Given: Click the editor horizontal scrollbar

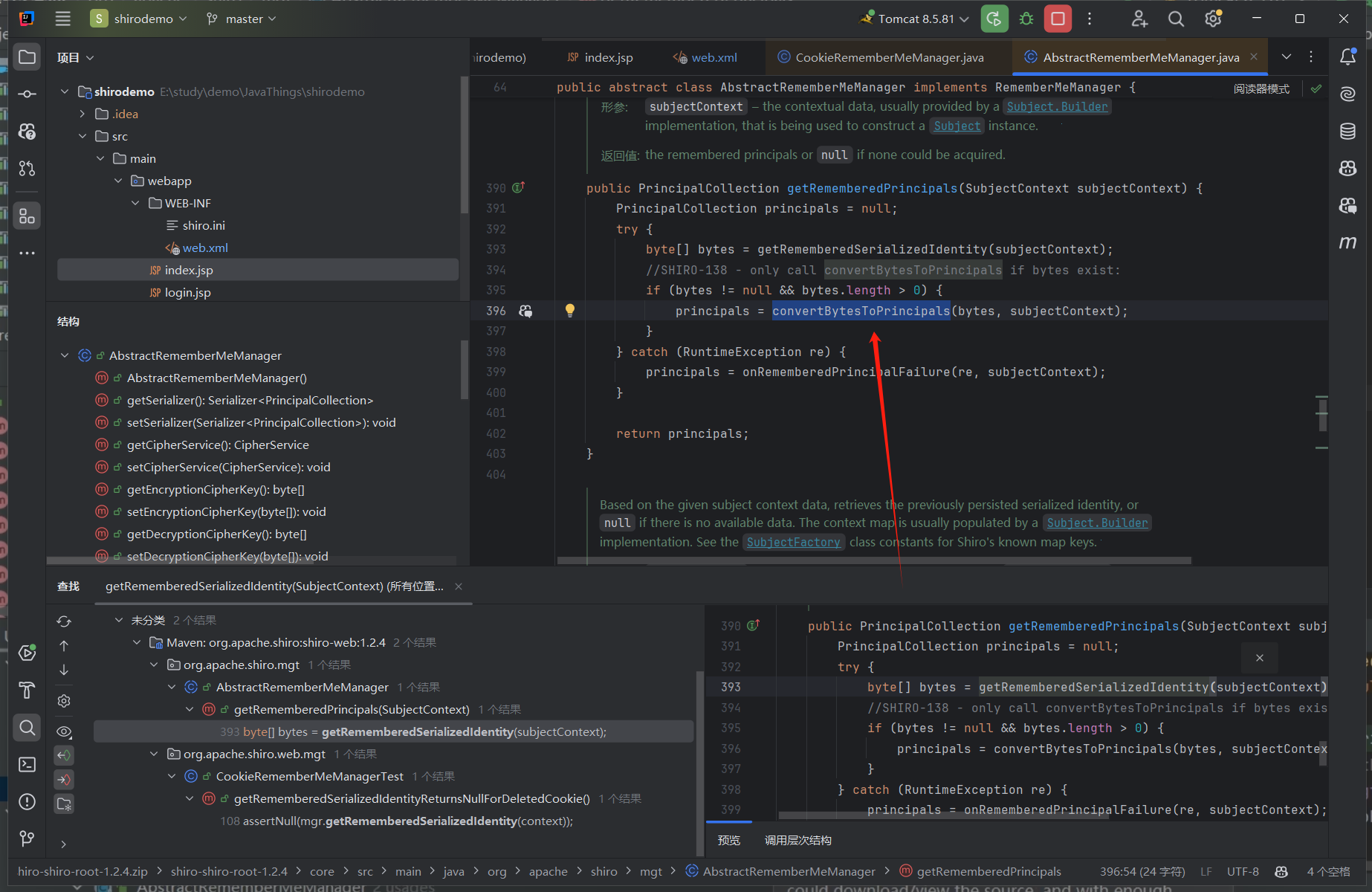Looking at the screenshot, I should click(x=874, y=560).
